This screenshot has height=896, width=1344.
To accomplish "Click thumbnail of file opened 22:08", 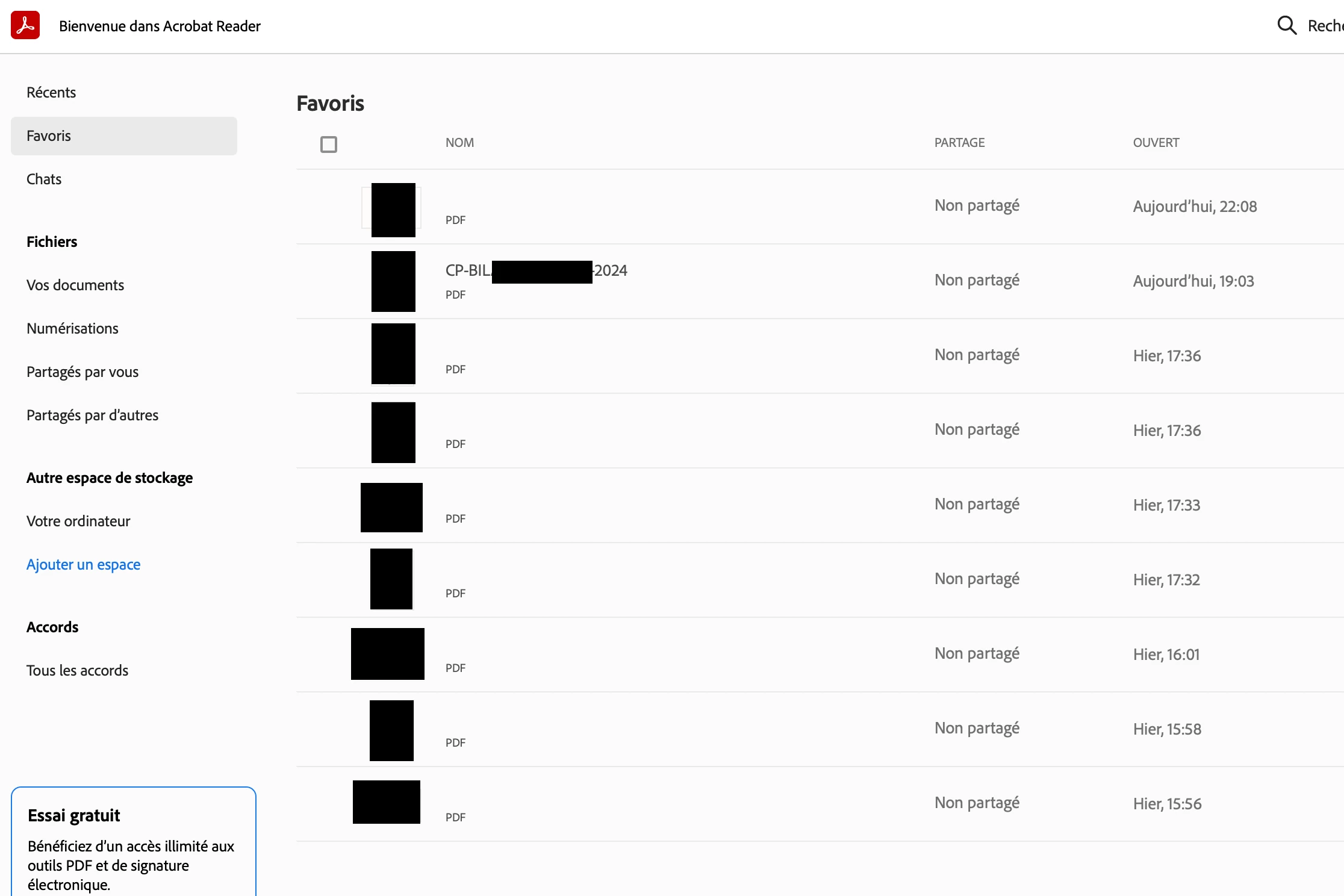I will [393, 210].
